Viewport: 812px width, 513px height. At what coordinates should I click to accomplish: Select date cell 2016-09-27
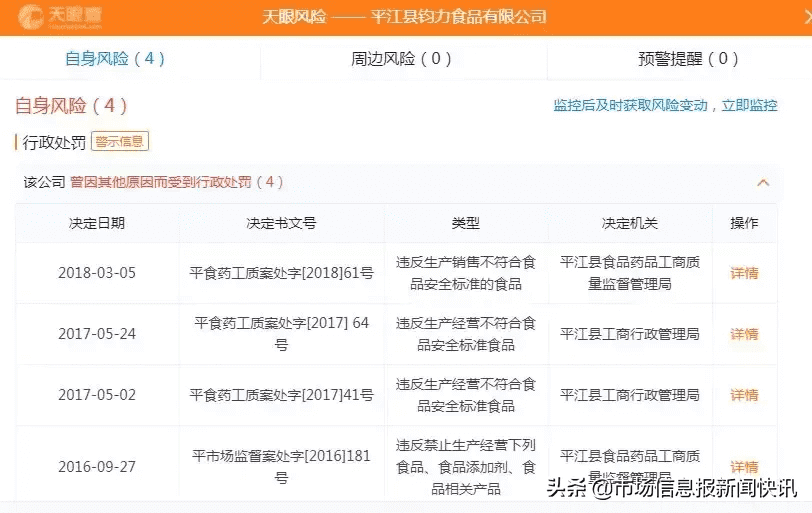(97, 467)
